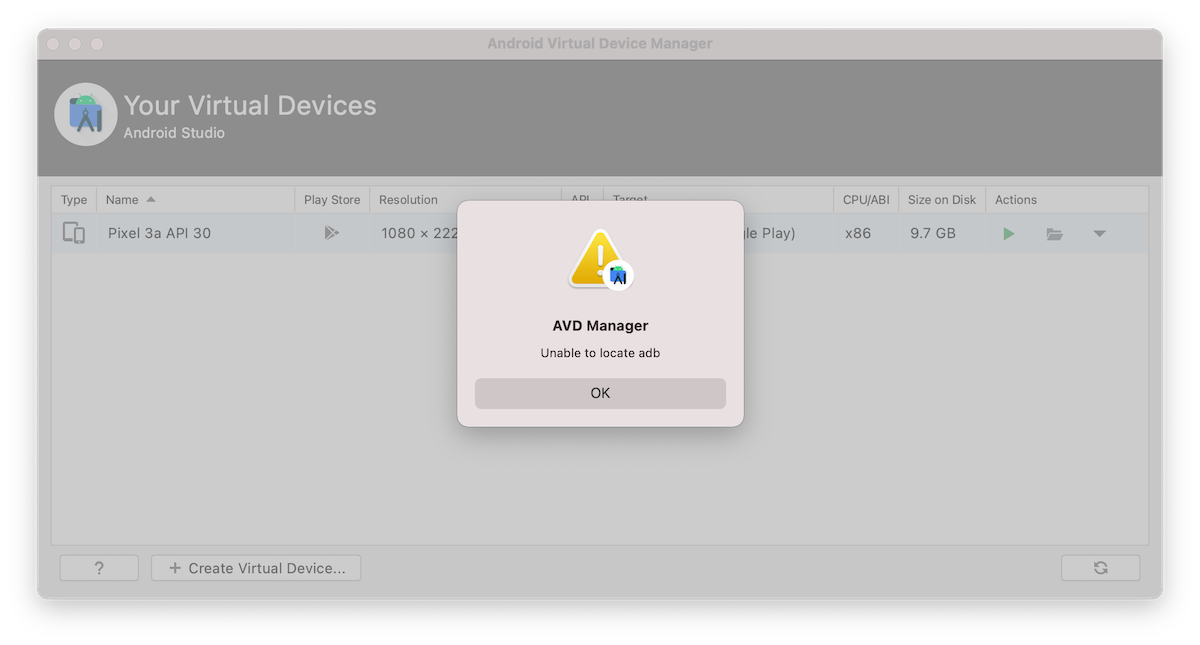Open the AVD folder on disk via the folder icon
The image size is (1200, 645).
1054,233
